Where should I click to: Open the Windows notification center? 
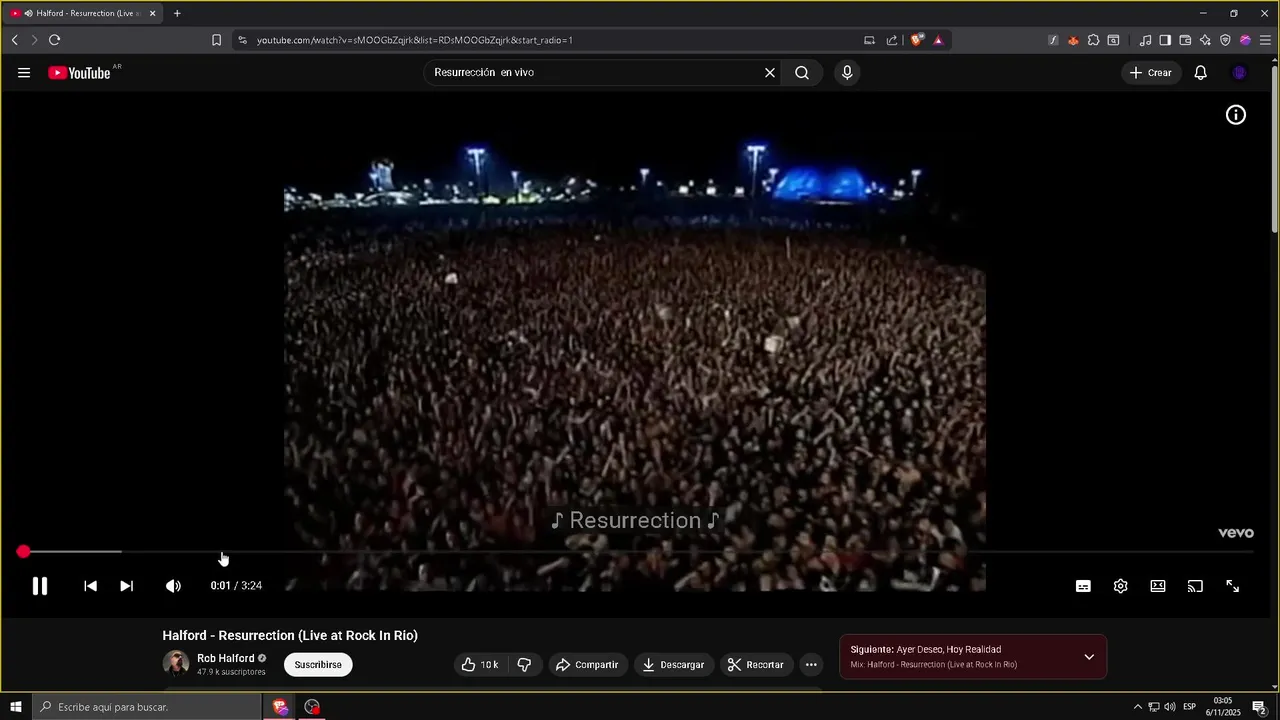click(1259, 707)
